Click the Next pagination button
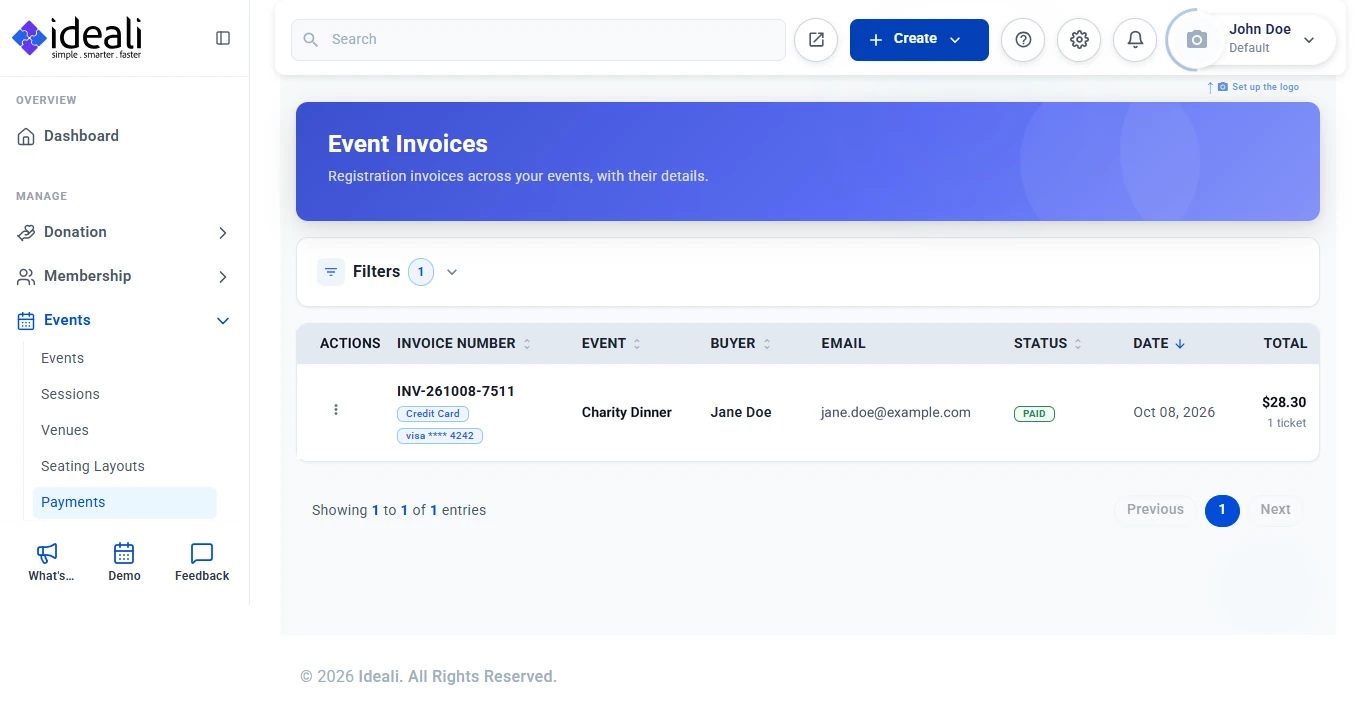 point(1275,510)
